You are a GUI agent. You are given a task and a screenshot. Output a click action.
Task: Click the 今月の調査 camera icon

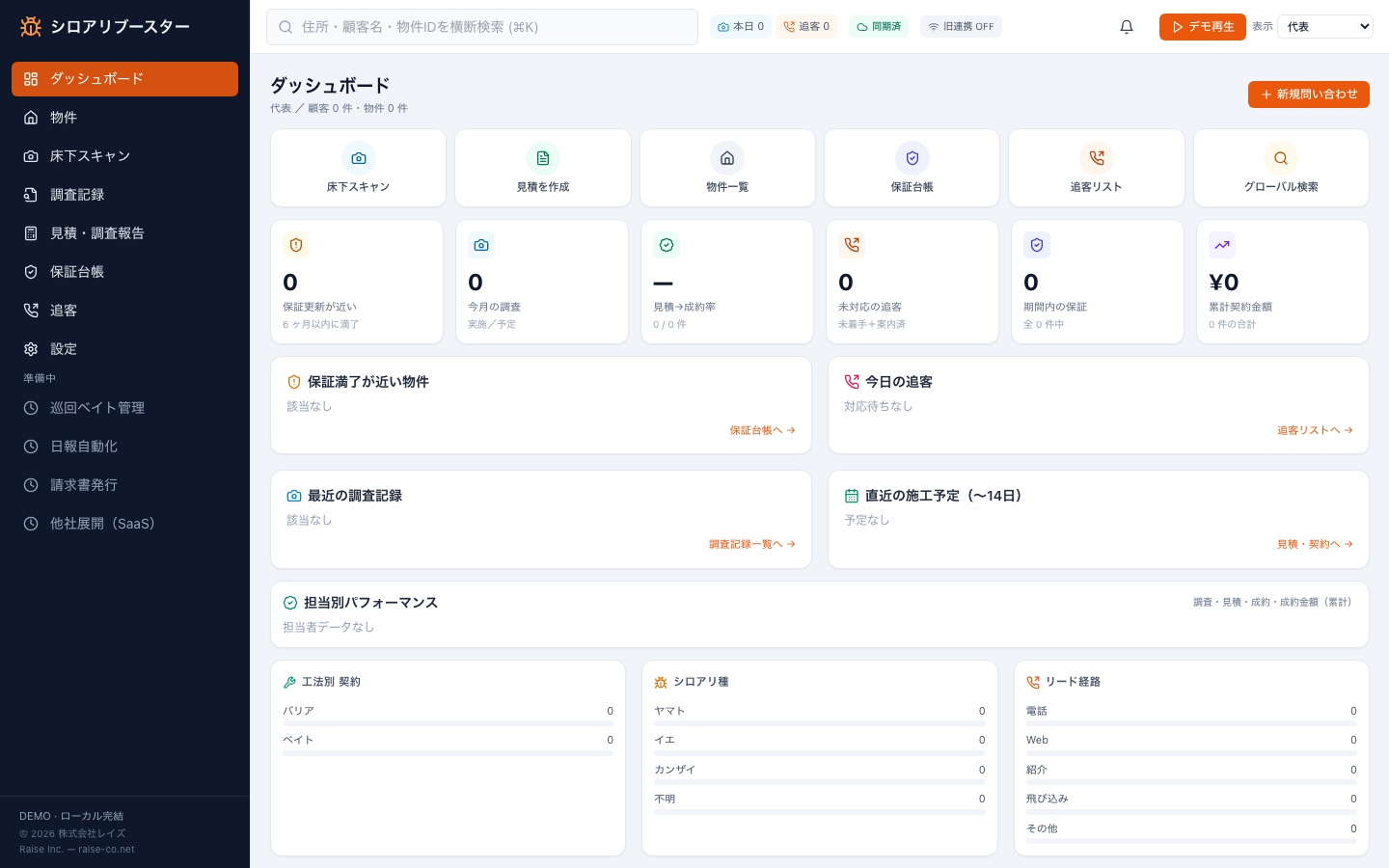pyautogui.click(x=481, y=245)
